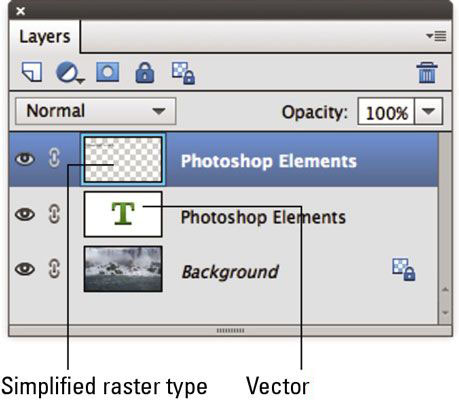
Task: Hide the simplified Photoshop Elements layer
Action: point(25,159)
